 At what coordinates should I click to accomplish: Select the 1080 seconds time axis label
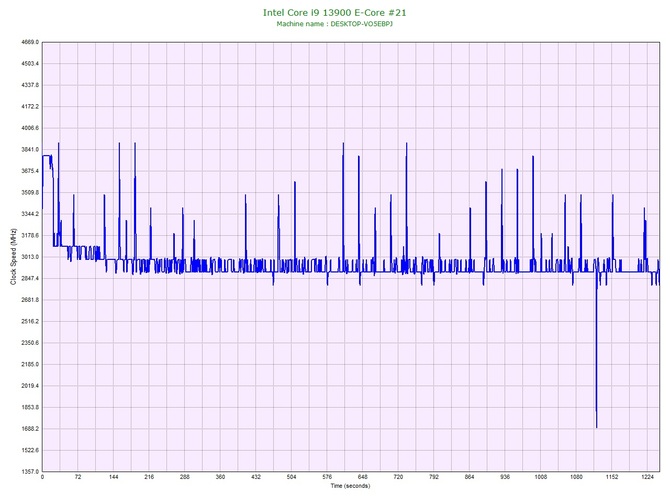tap(576, 477)
